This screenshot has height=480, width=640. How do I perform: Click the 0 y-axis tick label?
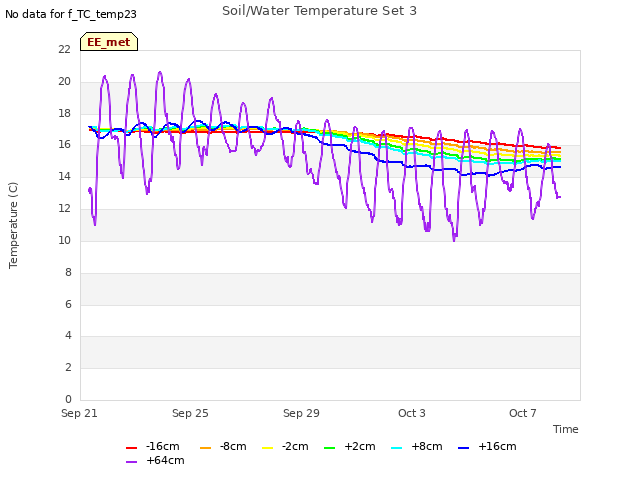click(x=68, y=399)
